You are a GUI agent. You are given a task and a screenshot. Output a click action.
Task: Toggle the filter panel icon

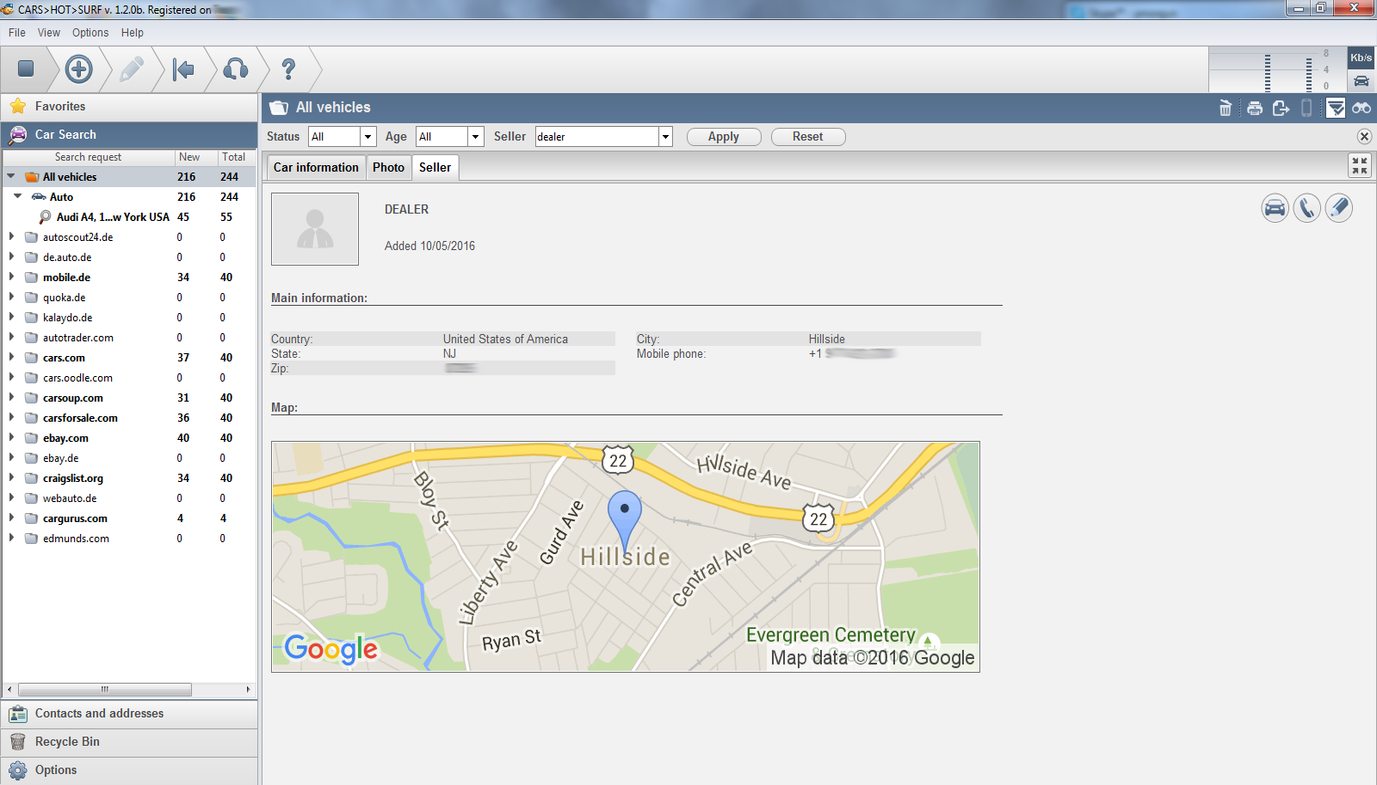1335,108
